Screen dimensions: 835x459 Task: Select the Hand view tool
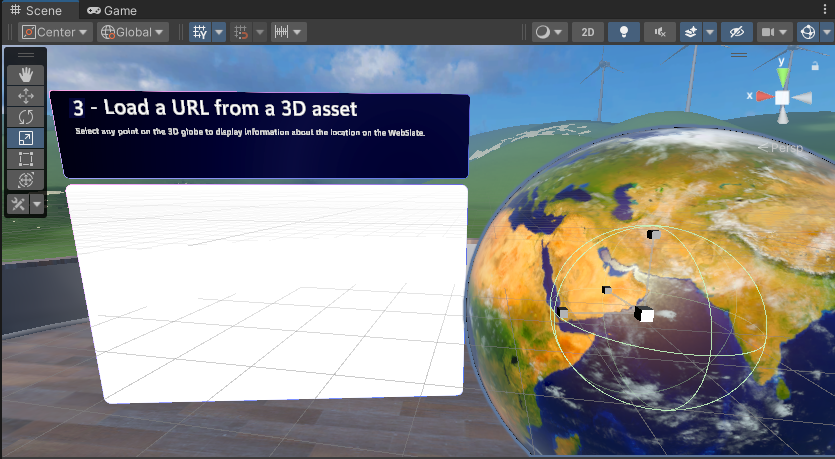tap(26, 75)
